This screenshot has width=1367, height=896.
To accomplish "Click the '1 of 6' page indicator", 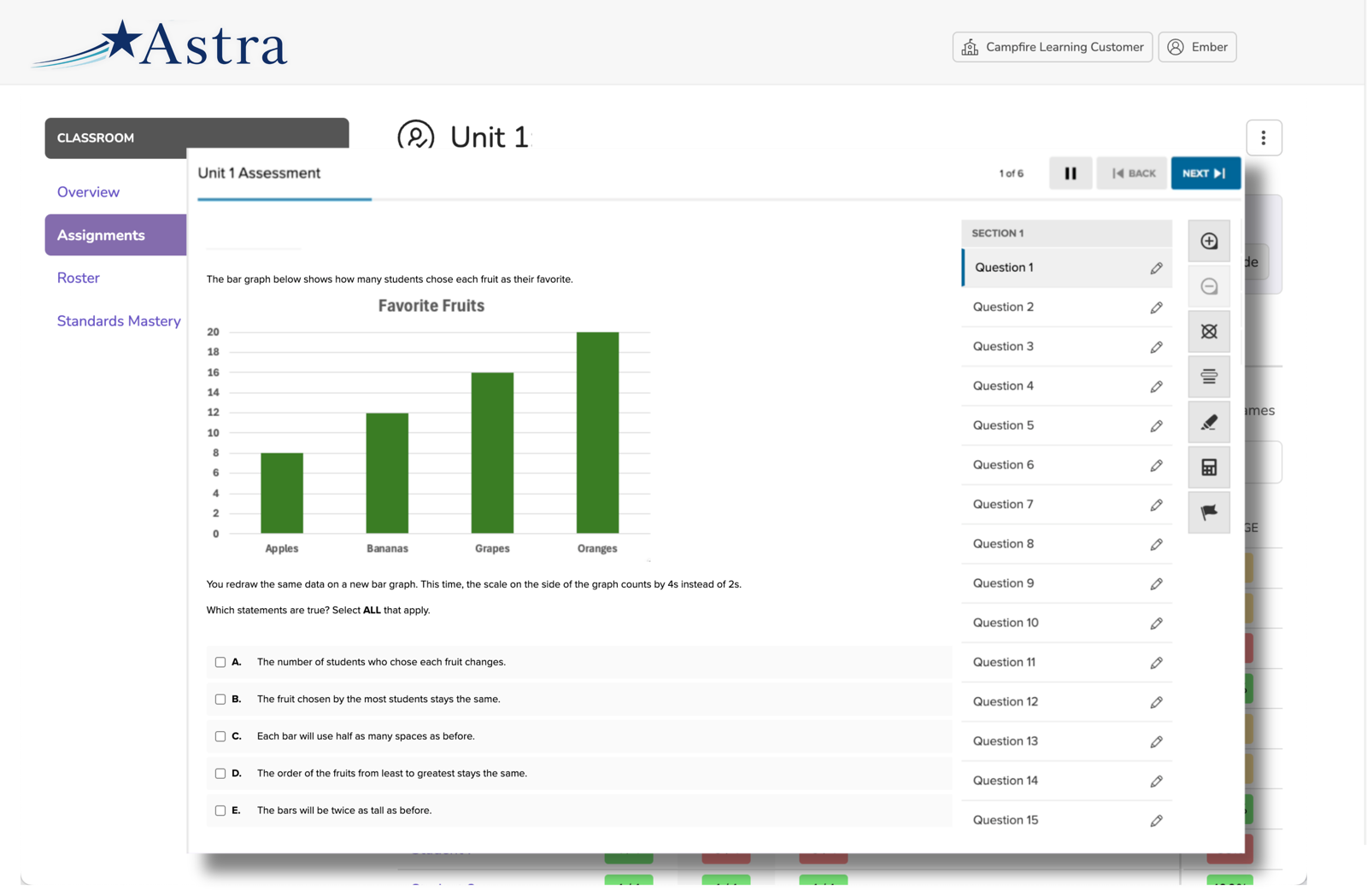I will click(x=1011, y=173).
